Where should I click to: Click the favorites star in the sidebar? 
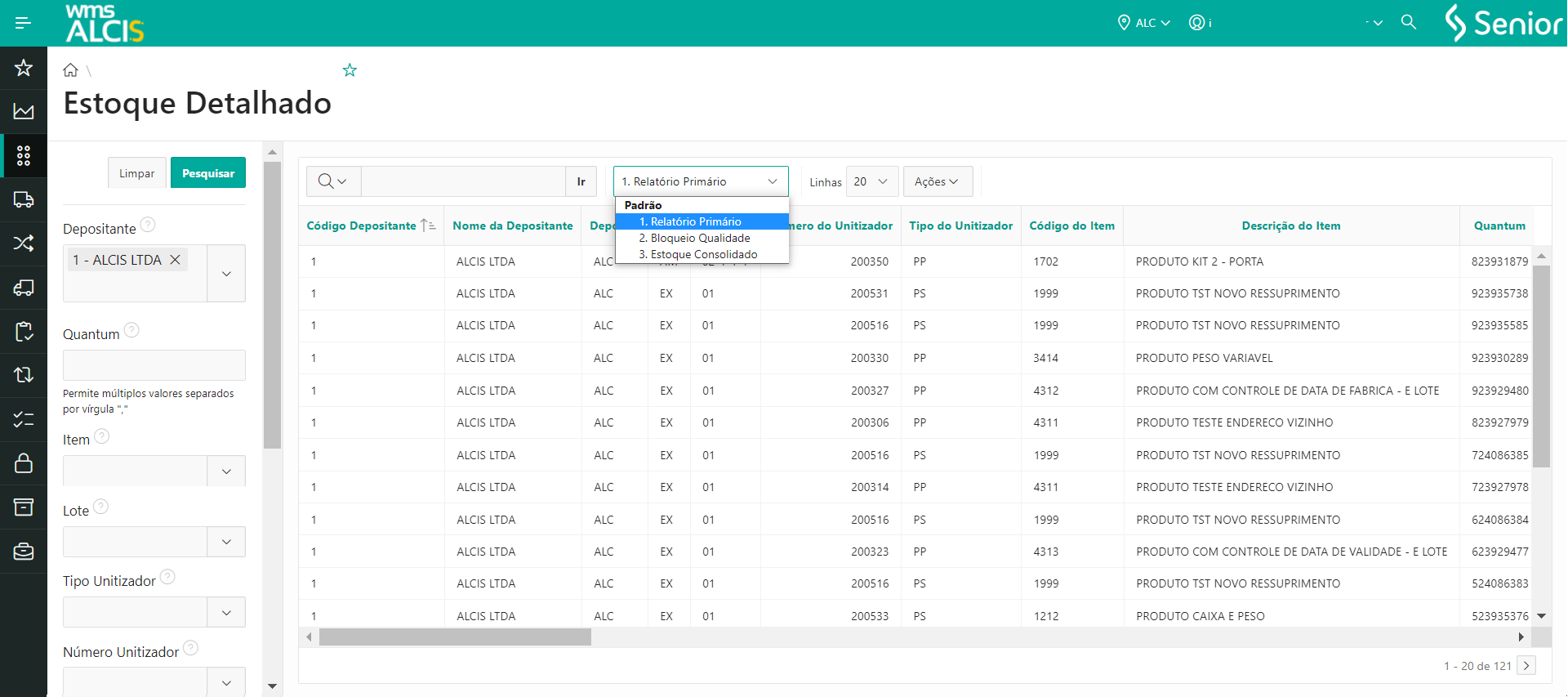[x=24, y=68]
